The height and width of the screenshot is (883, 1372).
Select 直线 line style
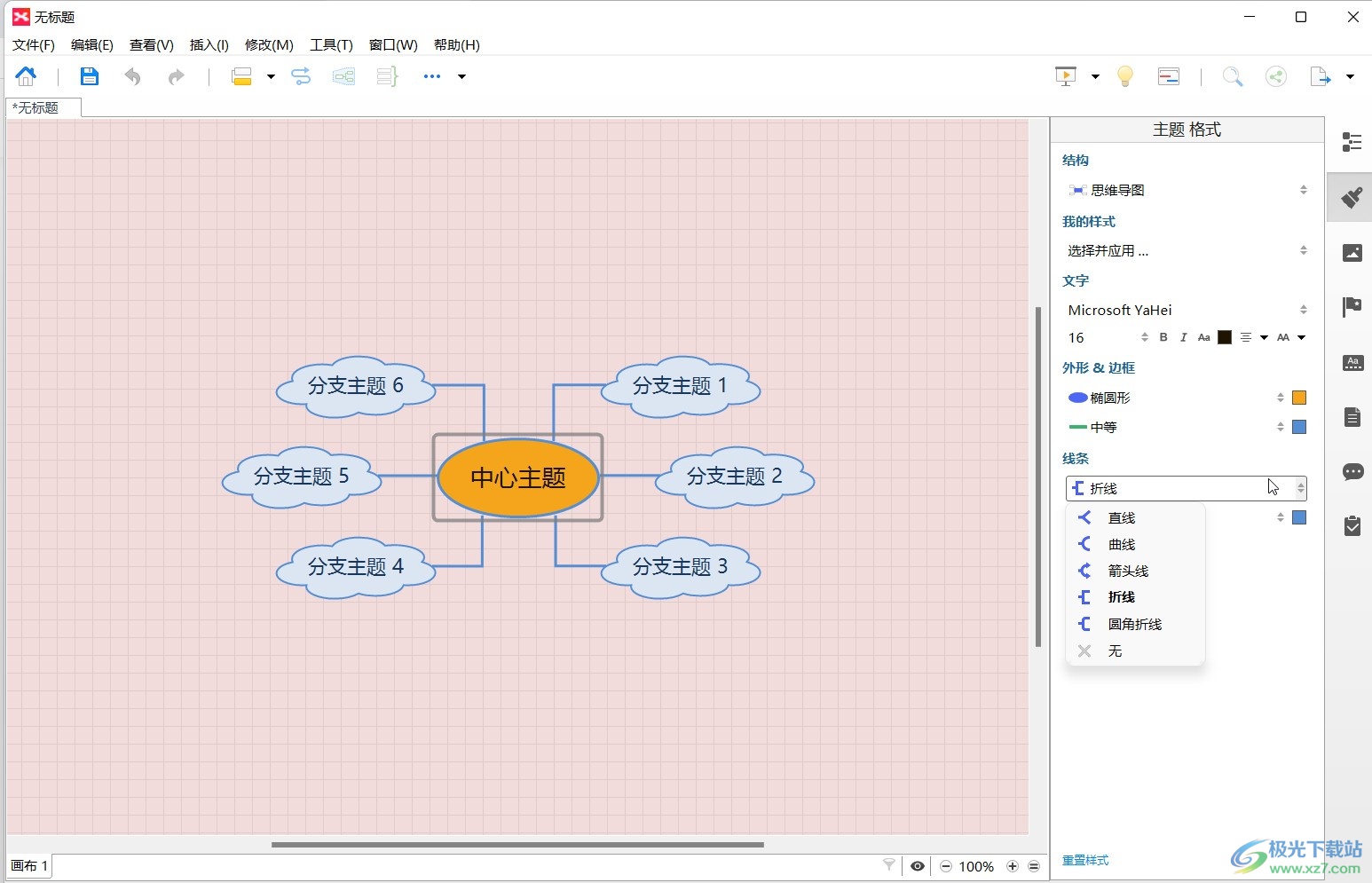coord(1135,518)
